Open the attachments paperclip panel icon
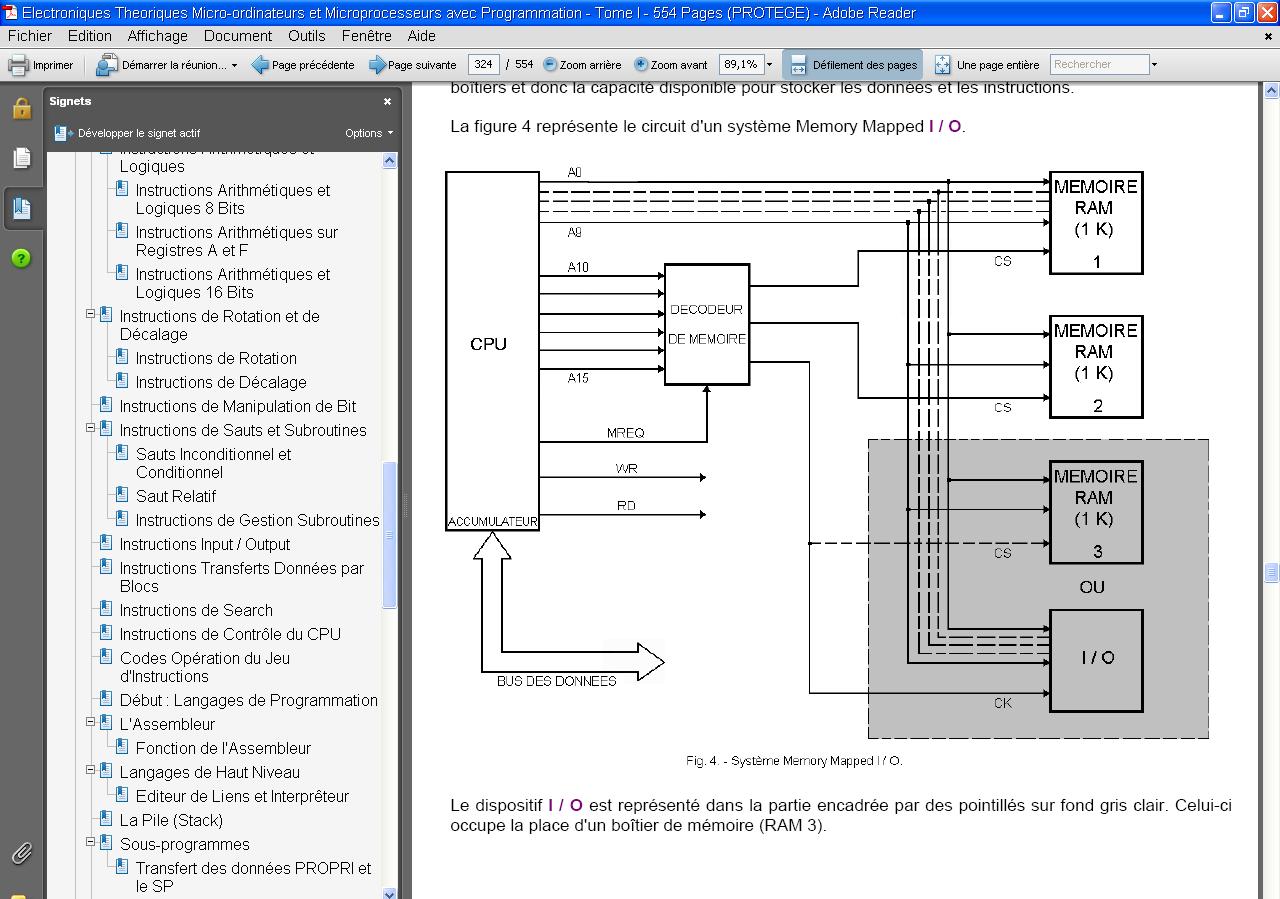 tap(21, 853)
